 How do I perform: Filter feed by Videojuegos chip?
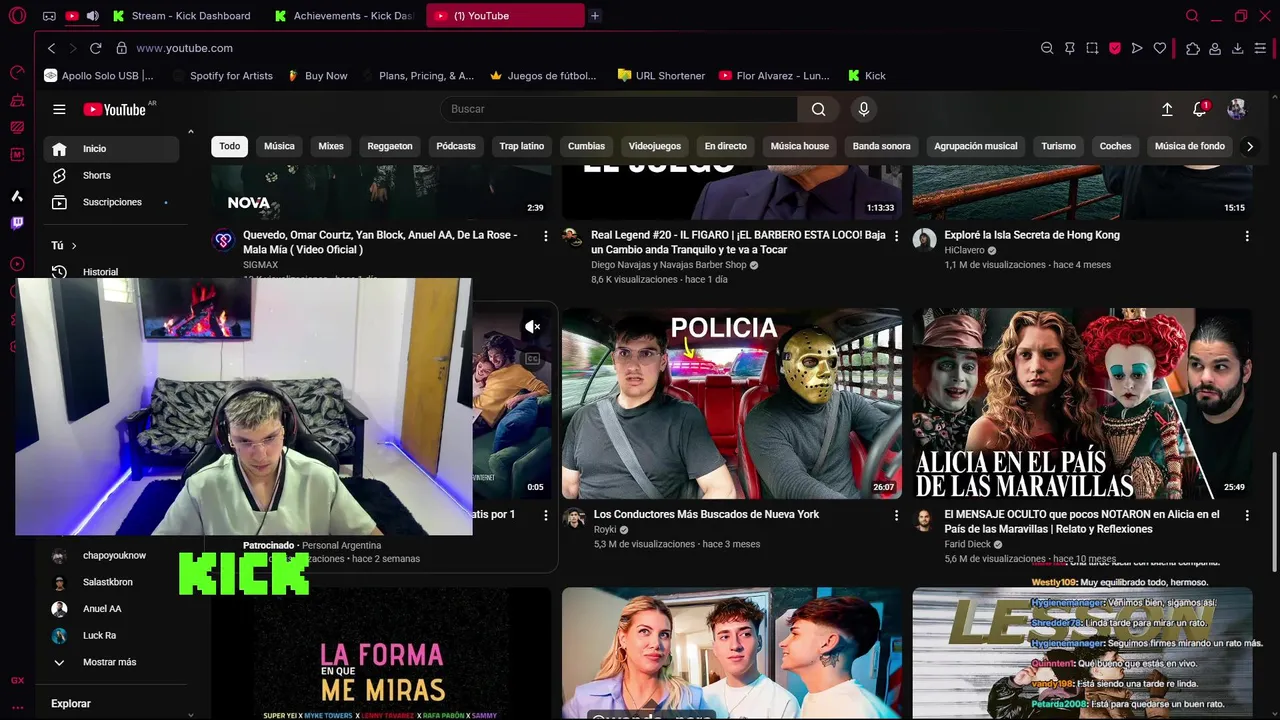[655, 146]
